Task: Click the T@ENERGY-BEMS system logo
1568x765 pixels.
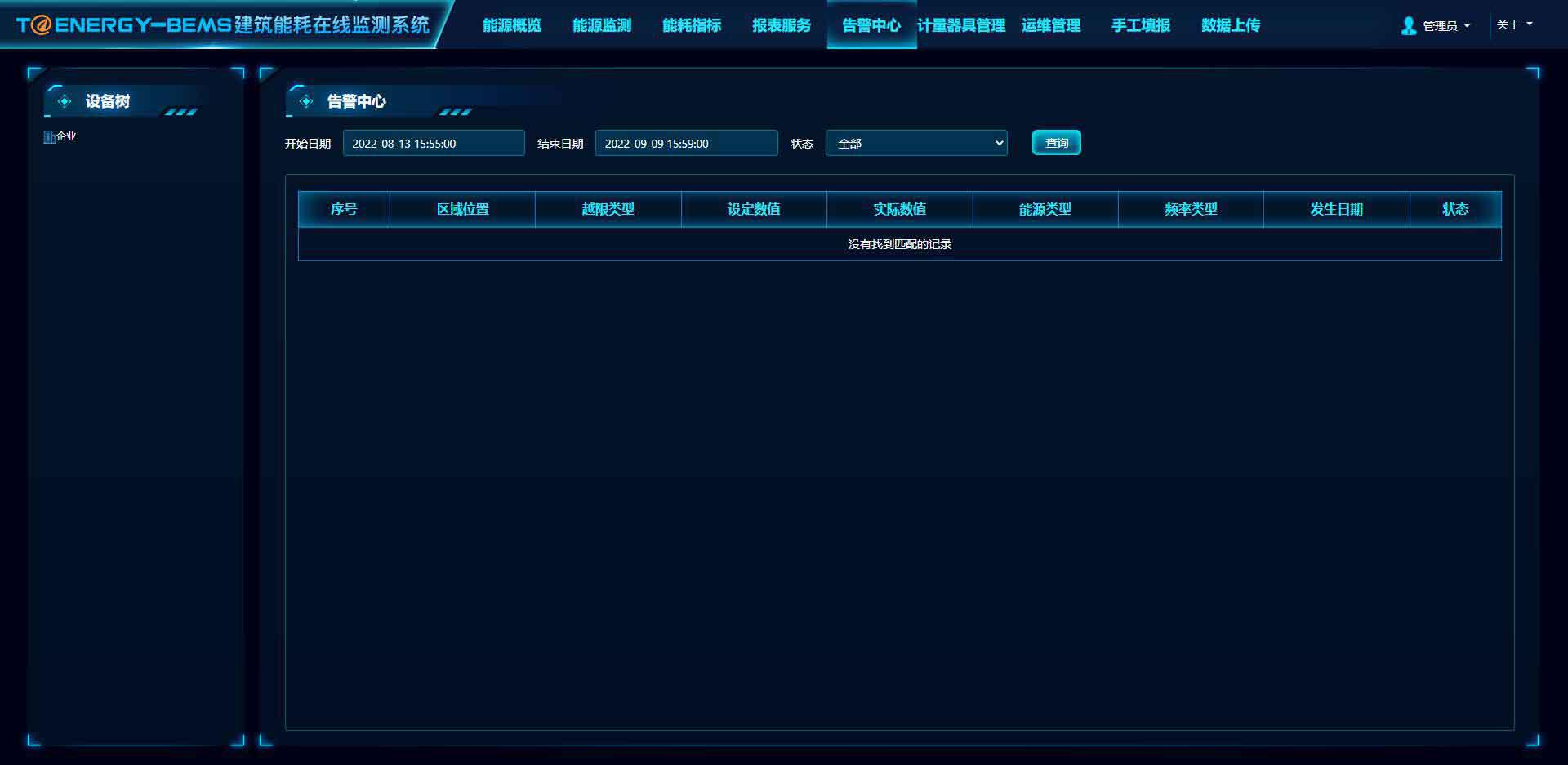Action: 222,24
